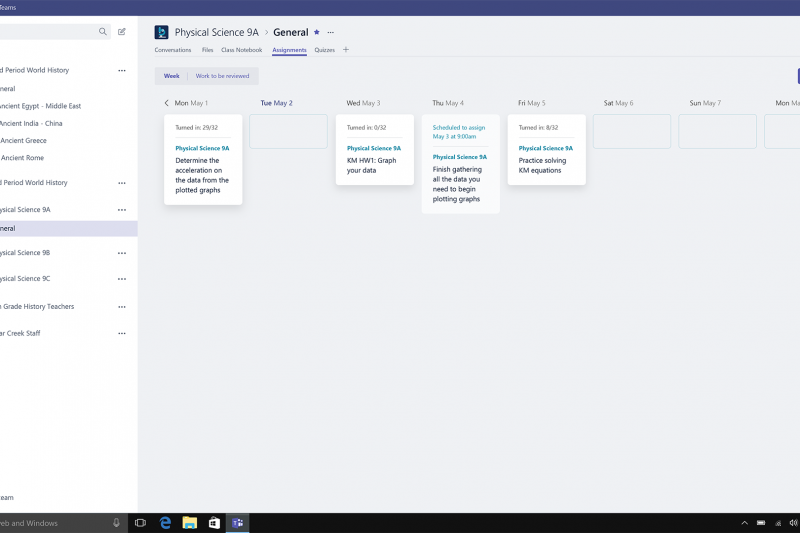Select Creek Staff team in sidebar
This screenshot has width=800, height=533.
(20, 334)
